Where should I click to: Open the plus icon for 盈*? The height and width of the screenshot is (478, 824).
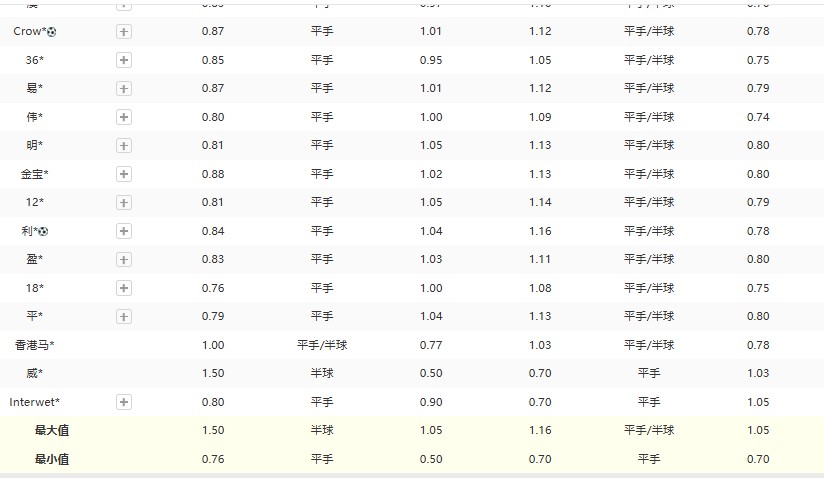pos(124,260)
